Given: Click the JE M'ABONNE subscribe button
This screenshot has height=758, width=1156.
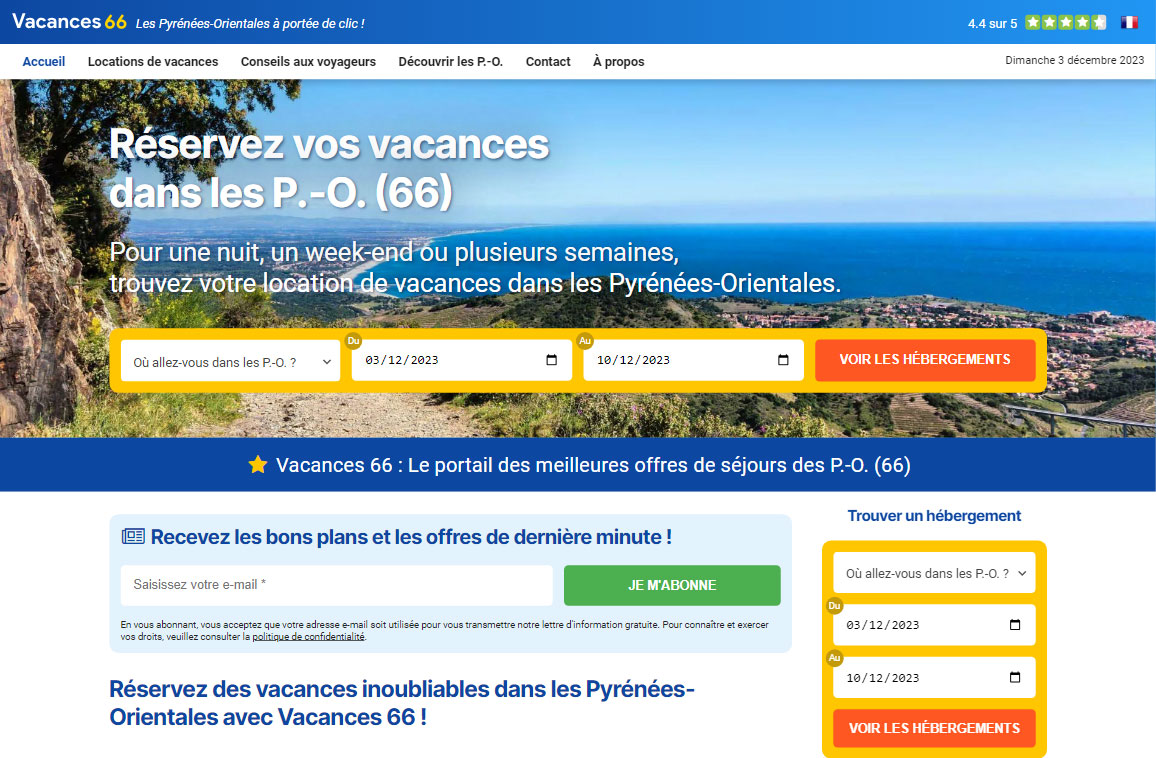Looking at the screenshot, I should 672,585.
